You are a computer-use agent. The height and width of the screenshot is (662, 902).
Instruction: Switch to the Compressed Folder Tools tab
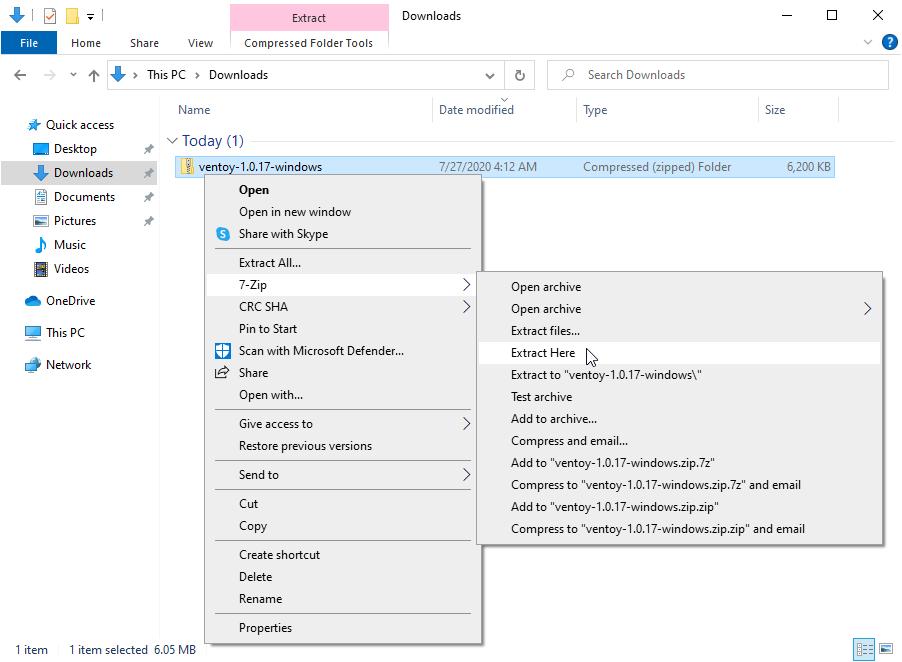[308, 43]
